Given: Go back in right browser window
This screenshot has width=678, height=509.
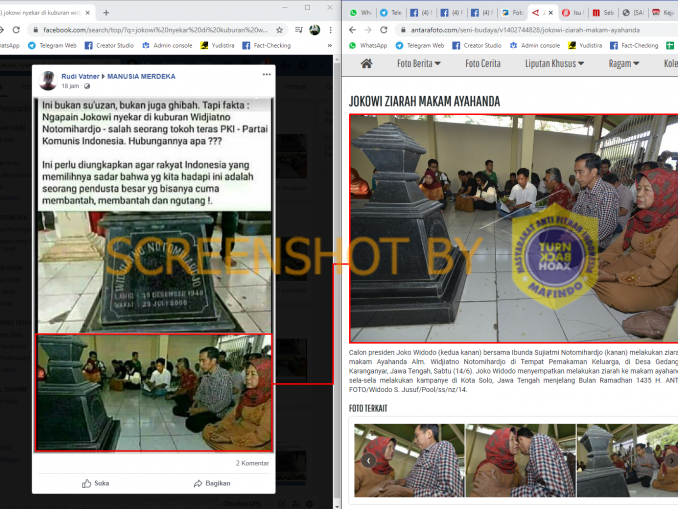Looking at the screenshot, I should (352, 30).
